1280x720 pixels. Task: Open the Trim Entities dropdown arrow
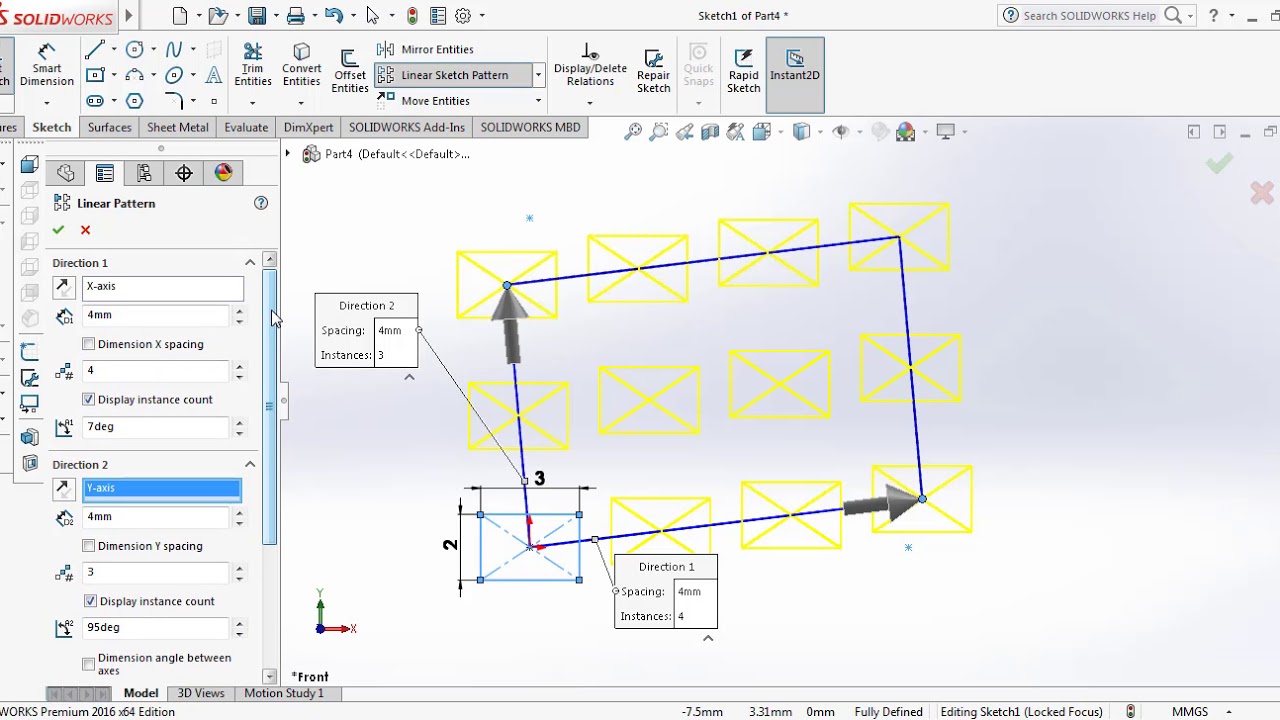click(253, 101)
